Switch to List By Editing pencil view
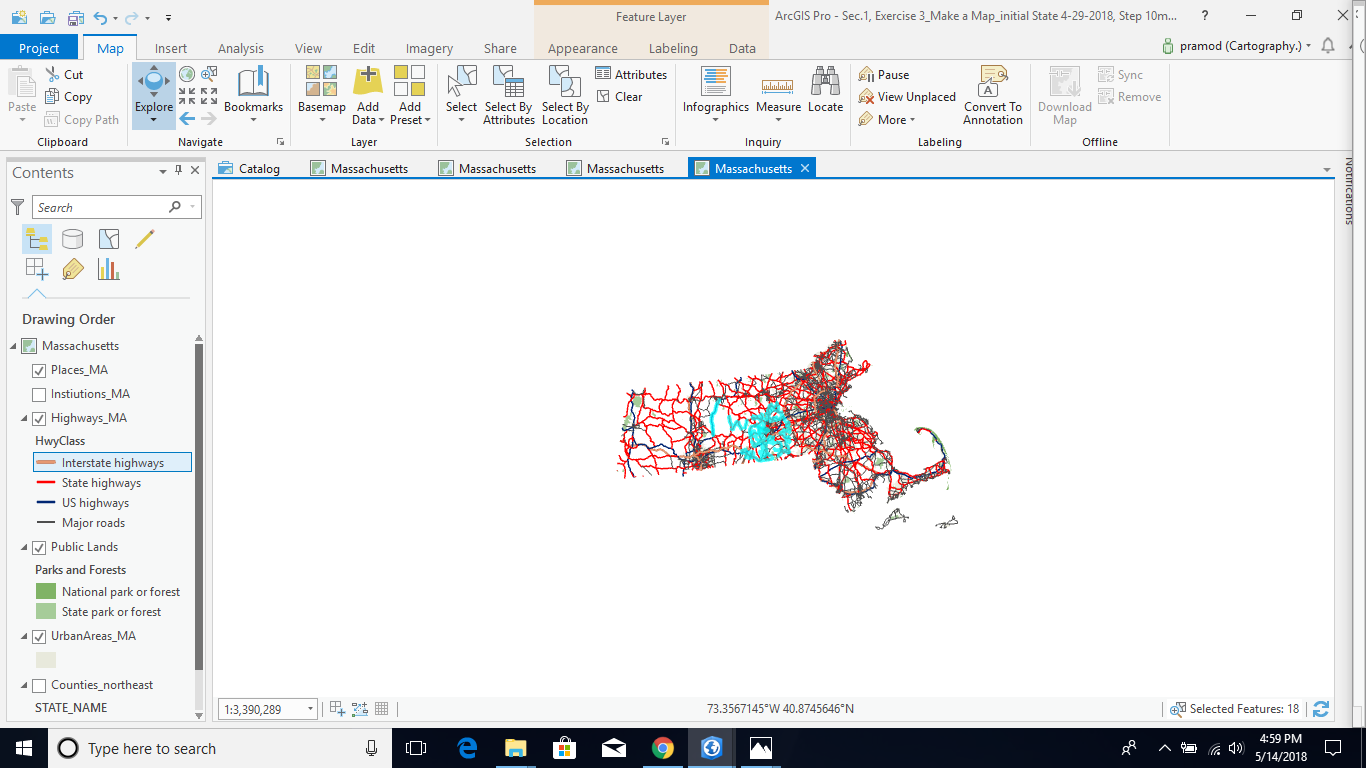The width and height of the screenshot is (1366, 768). (x=145, y=239)
